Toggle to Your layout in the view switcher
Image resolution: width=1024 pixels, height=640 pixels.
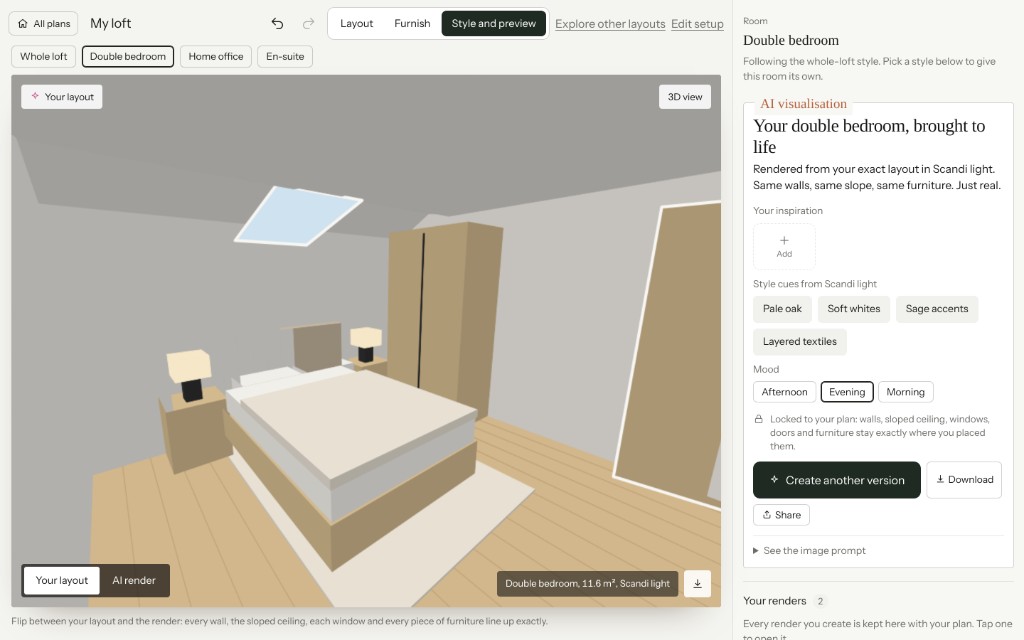click(x=61, y=580)
